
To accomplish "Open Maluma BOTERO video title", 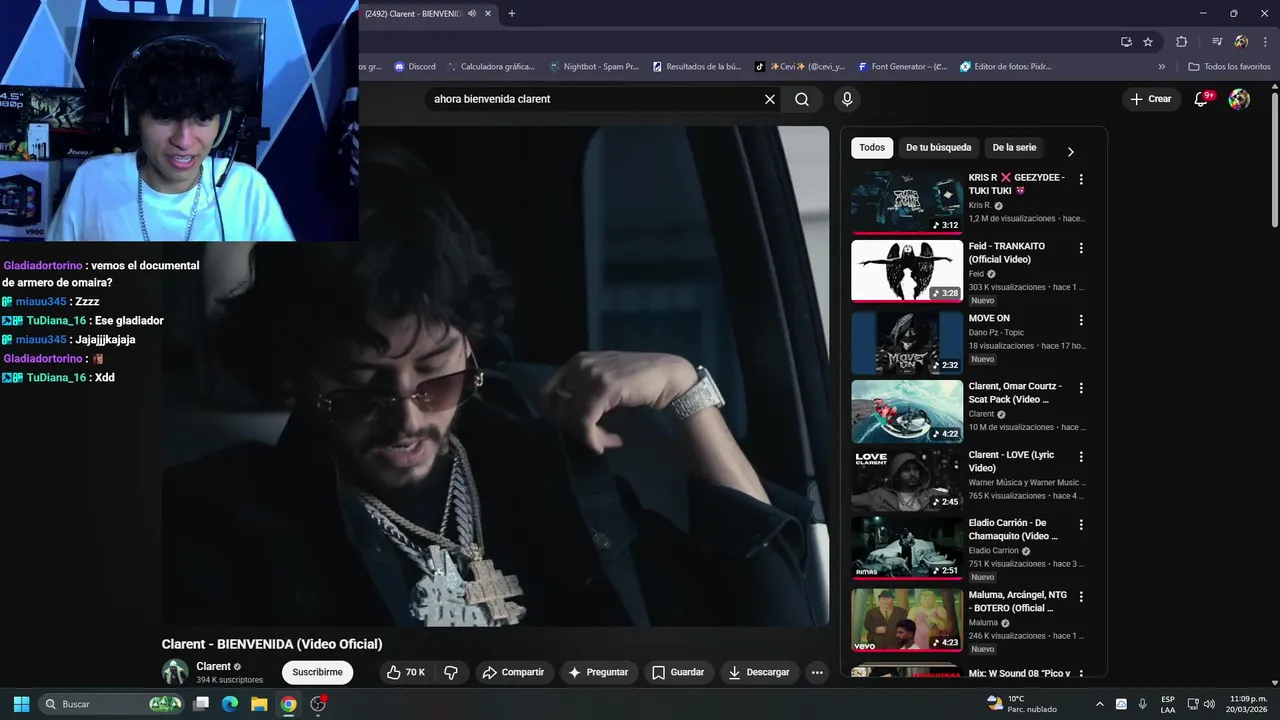I will (x=1017, y=601).
